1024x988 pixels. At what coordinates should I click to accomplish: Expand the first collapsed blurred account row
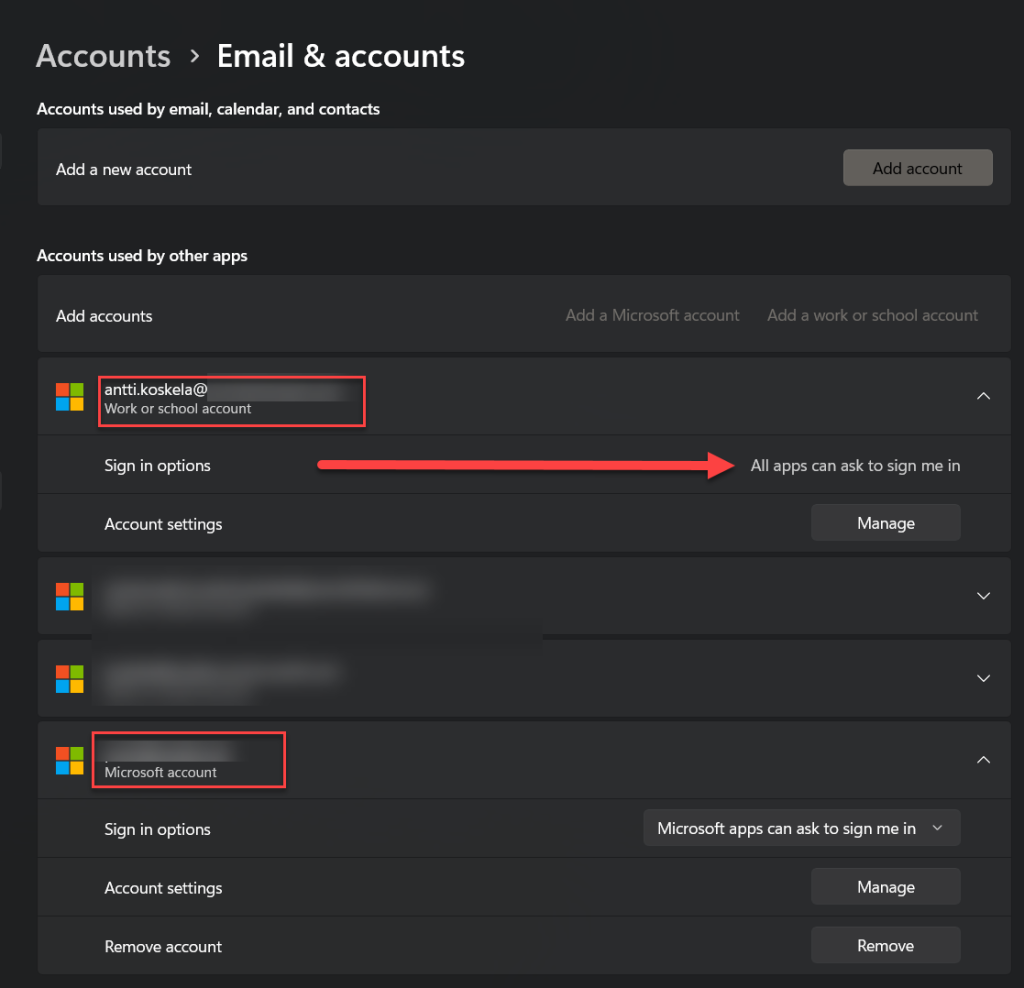point(983,596)
